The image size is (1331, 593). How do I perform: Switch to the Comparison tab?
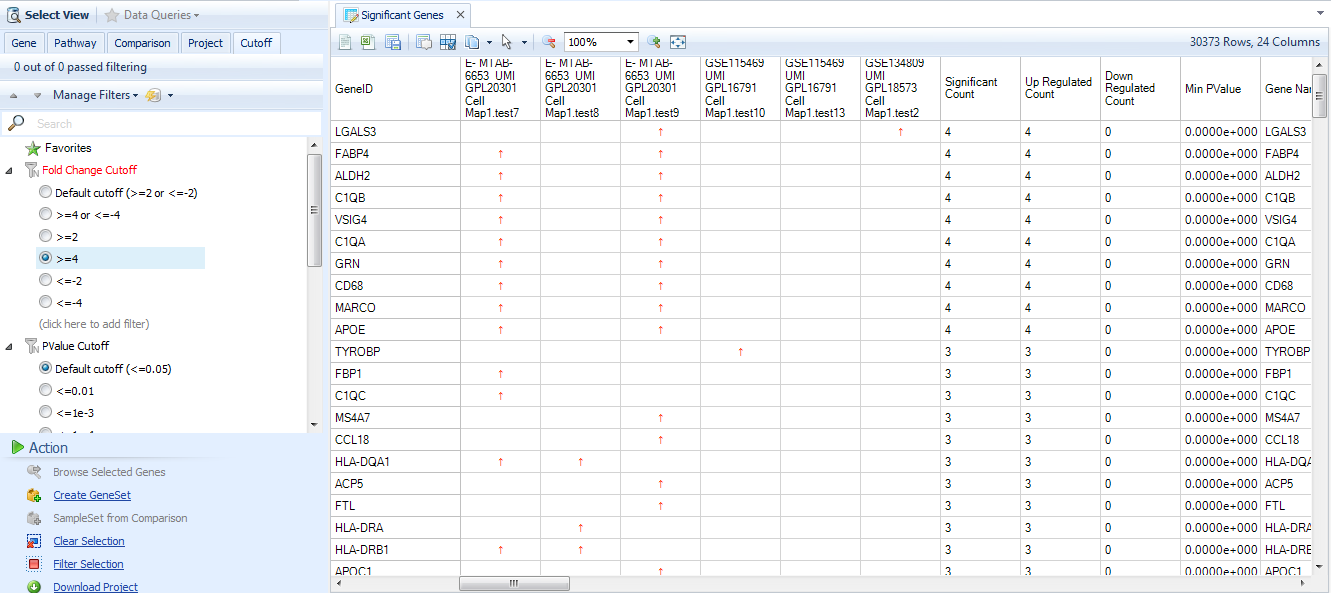point(143,43)
